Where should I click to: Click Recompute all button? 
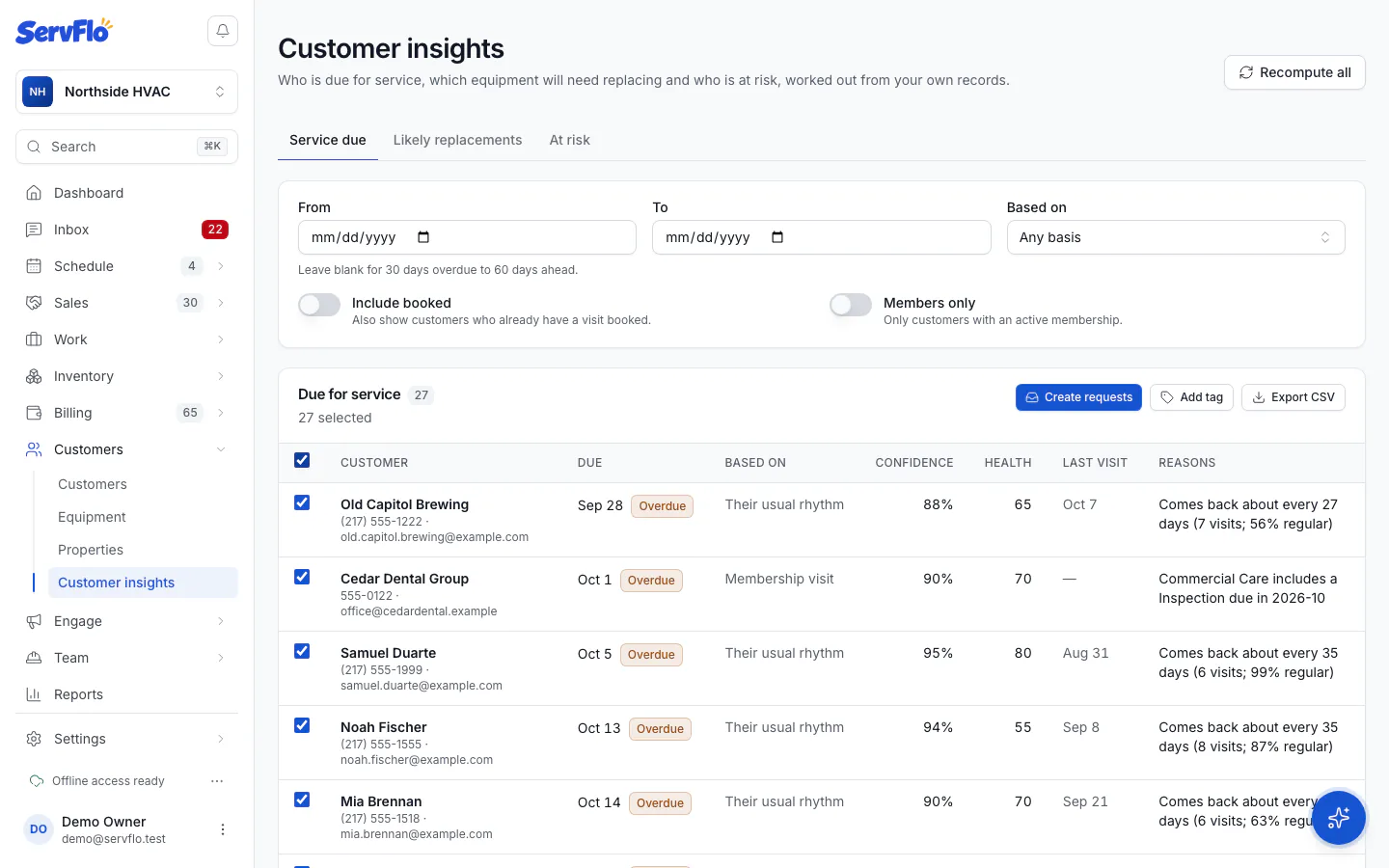pos(1294,72)
